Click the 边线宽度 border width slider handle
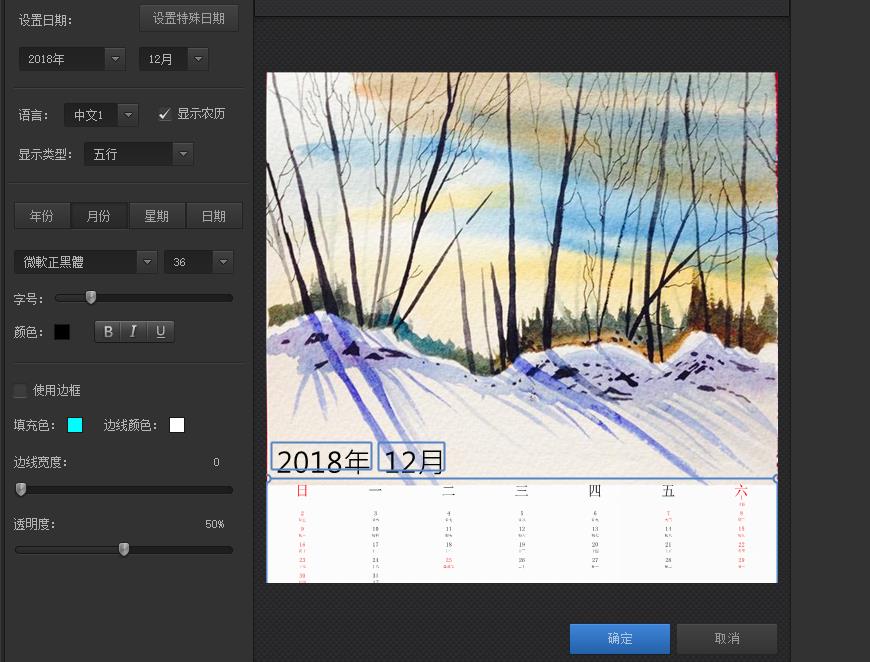 tap(21, 489)
